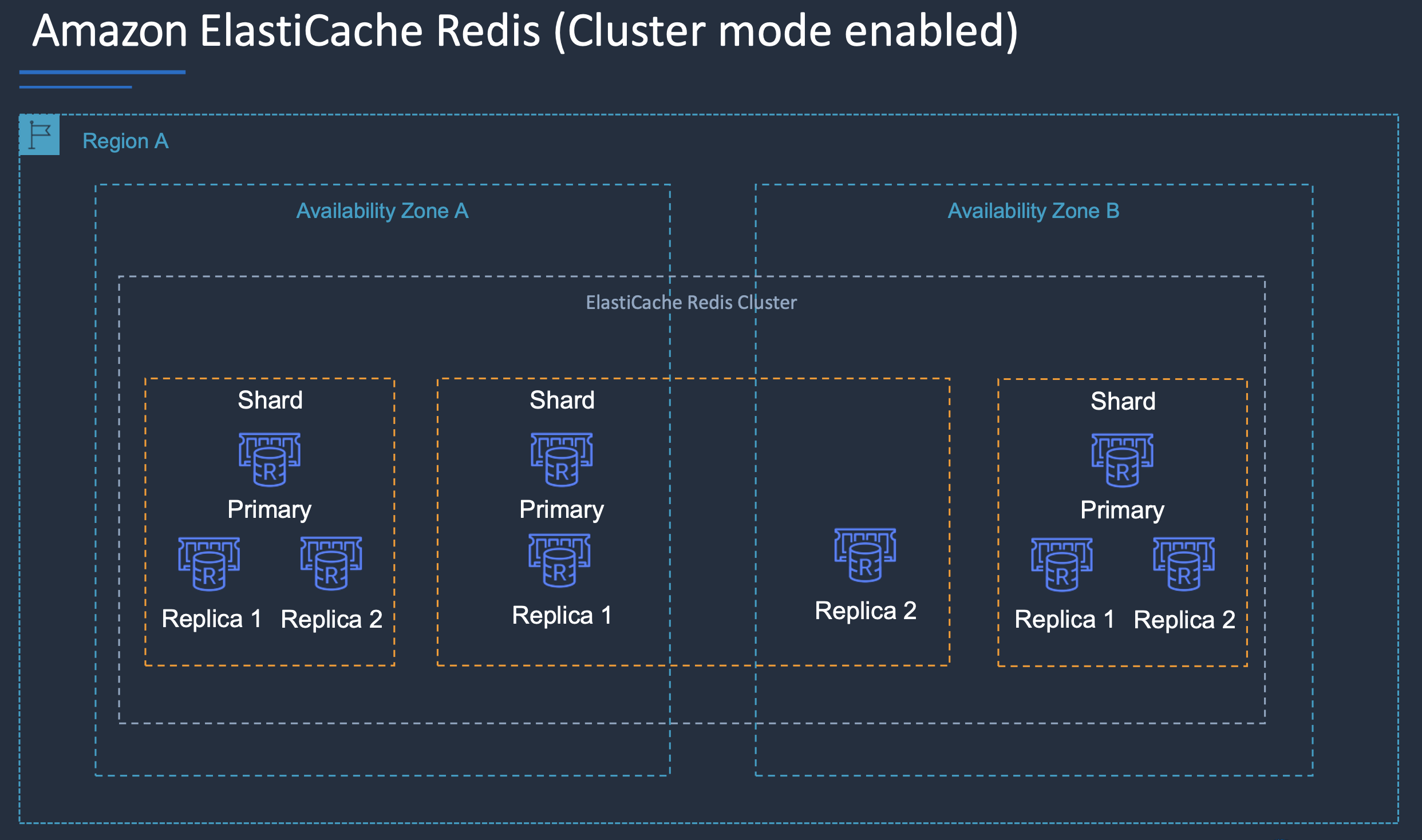Click the Primary node icon in the middle shard

562,459
